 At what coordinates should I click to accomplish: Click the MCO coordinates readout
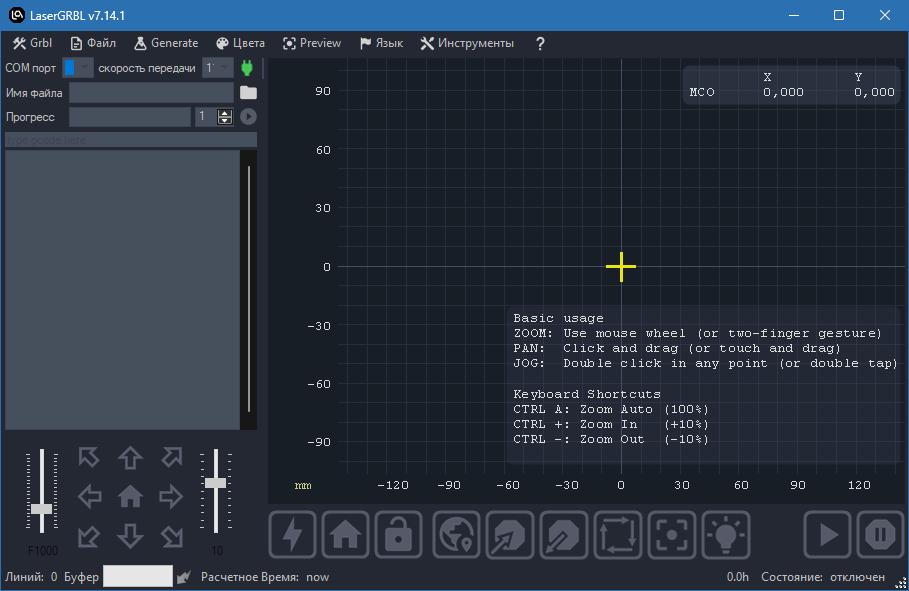point(791,85)
